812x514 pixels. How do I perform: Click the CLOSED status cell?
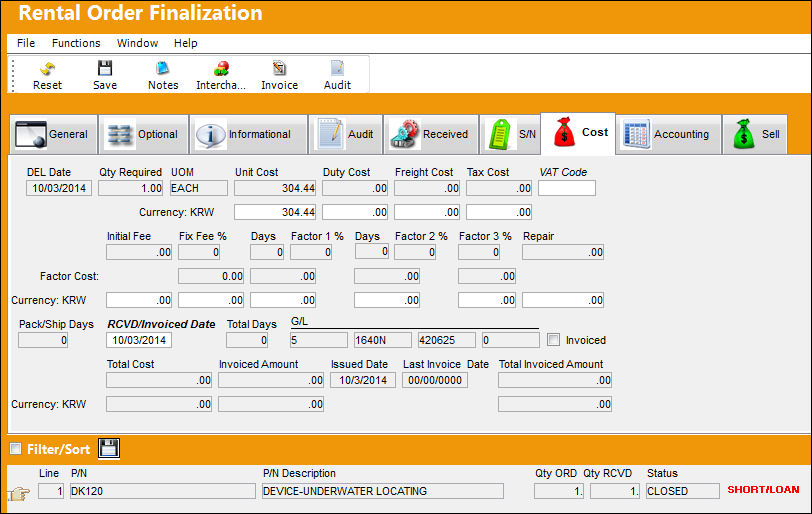pos(683,491)
